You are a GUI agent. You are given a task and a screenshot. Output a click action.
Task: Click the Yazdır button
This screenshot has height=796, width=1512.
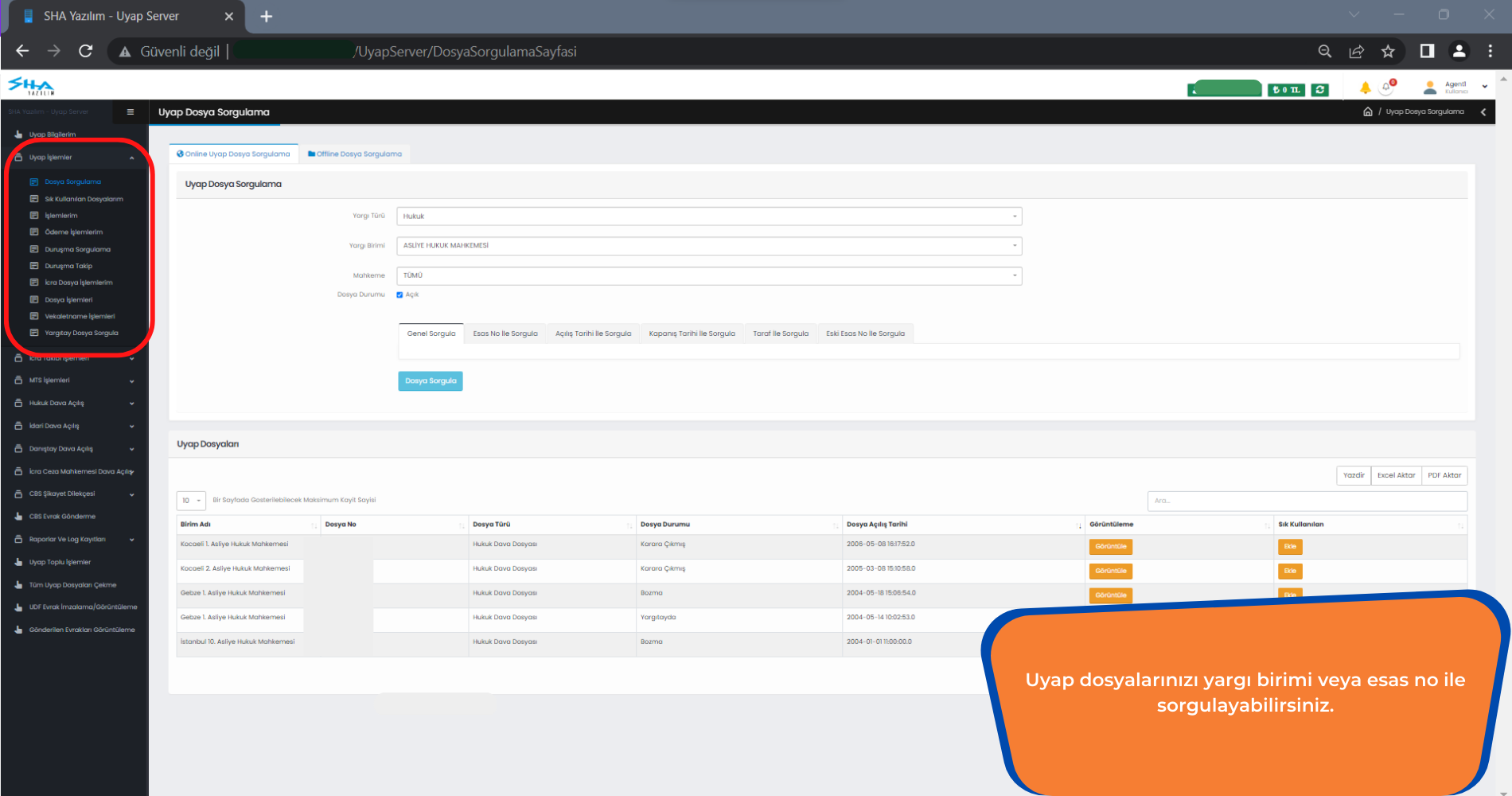pyautogui.click(x=1354, y=475)
